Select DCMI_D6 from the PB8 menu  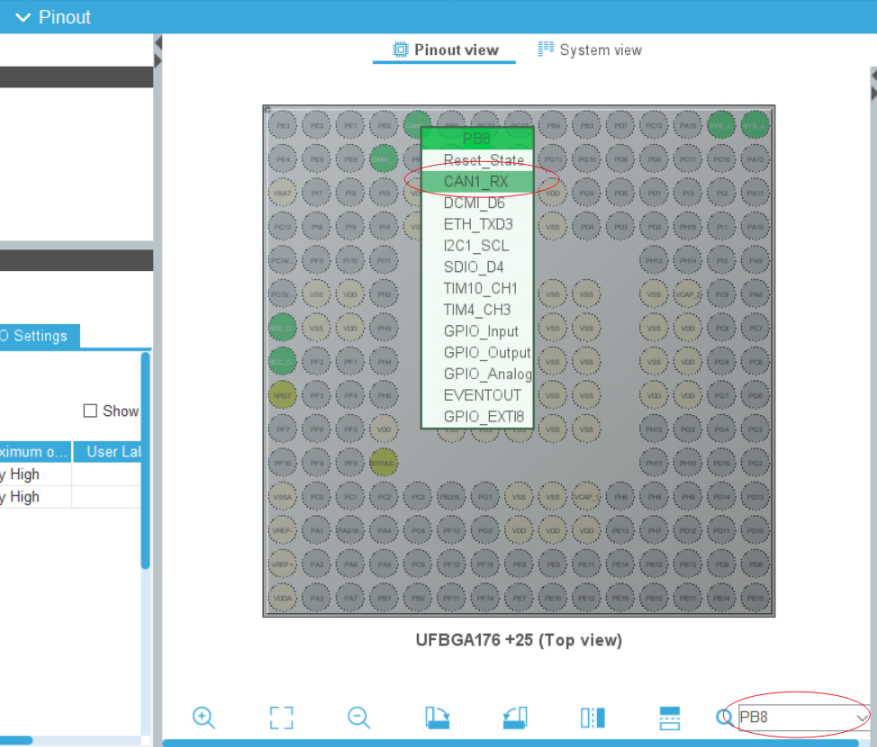478,203
